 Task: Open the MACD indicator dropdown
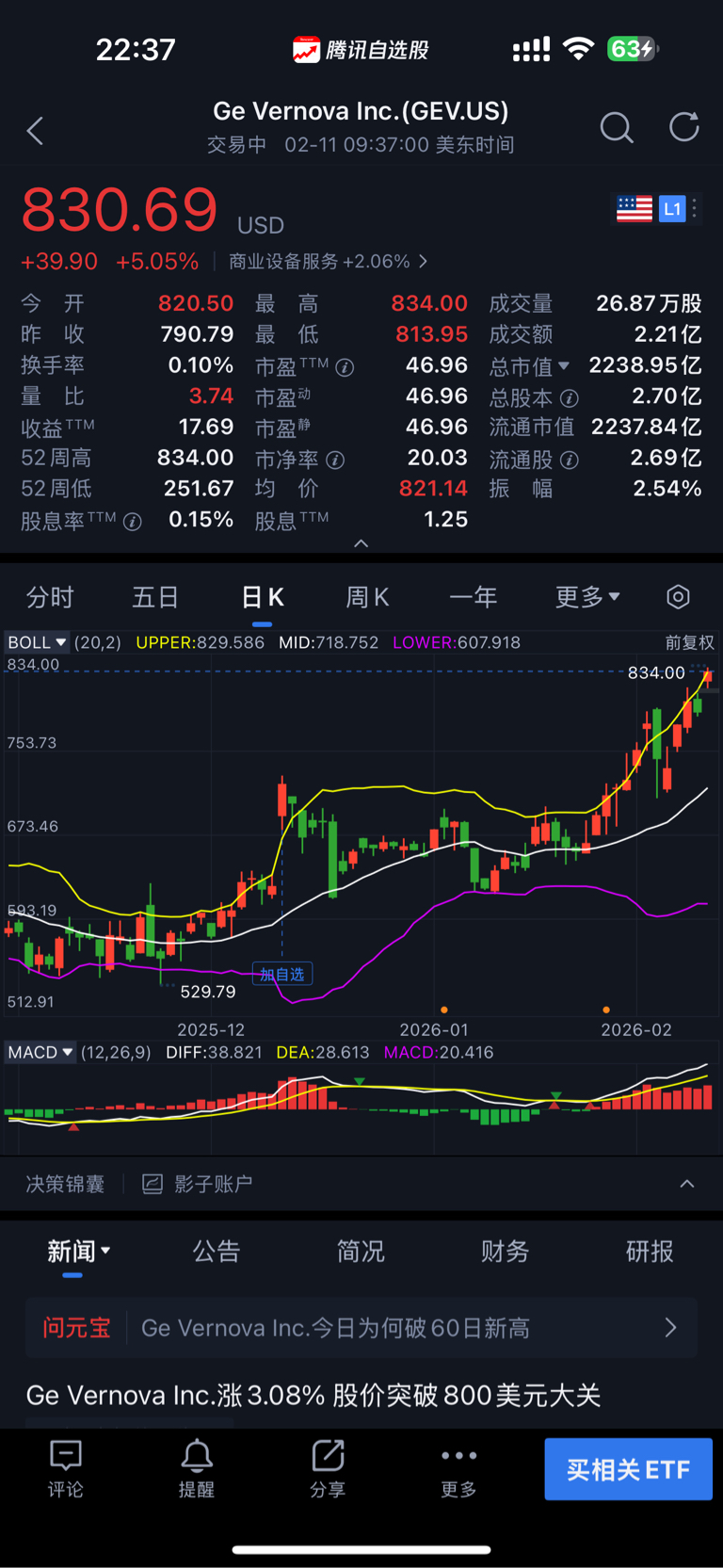point(40,1052)
